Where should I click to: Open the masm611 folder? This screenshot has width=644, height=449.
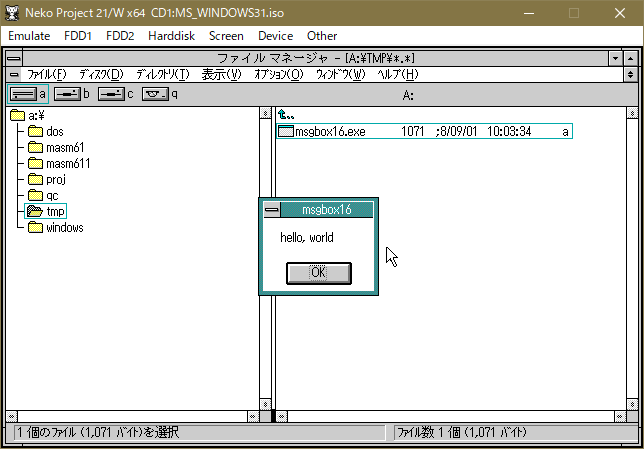(59, 163)
